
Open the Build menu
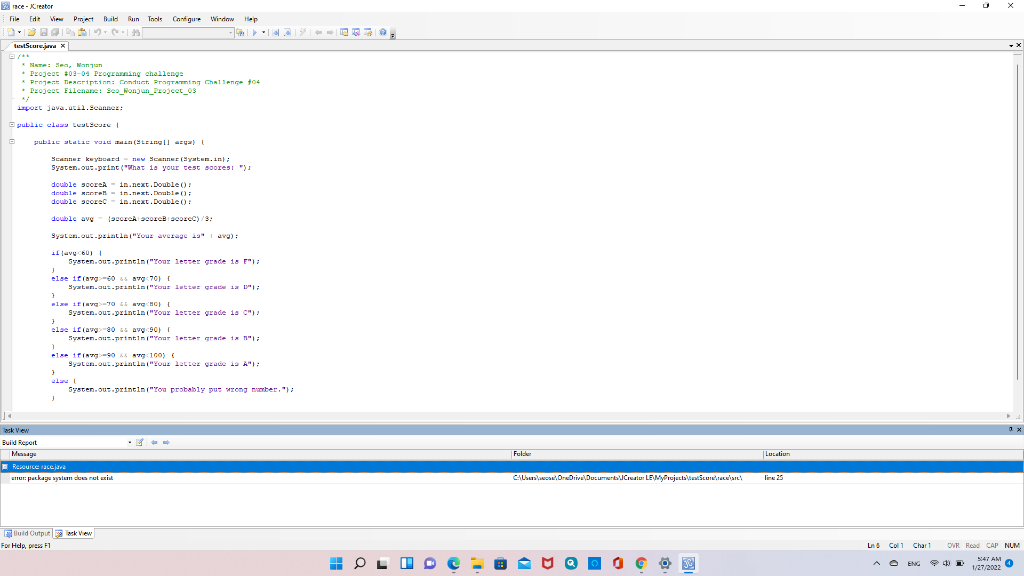(x=110, y=17)
